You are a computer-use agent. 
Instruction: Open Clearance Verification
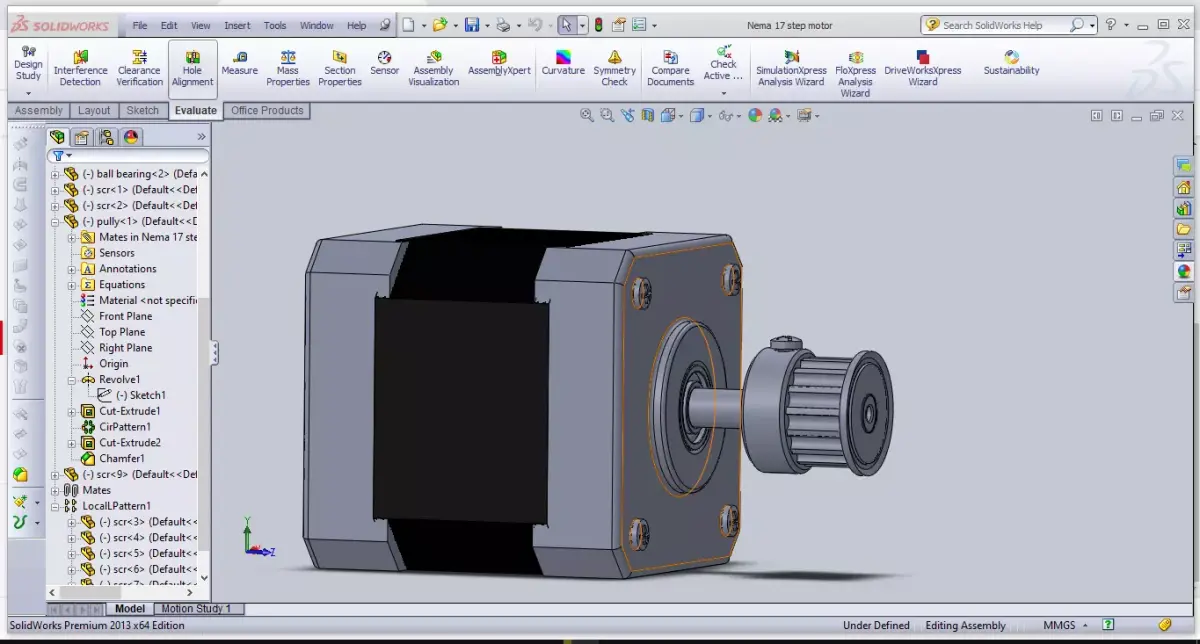(139, 67)
